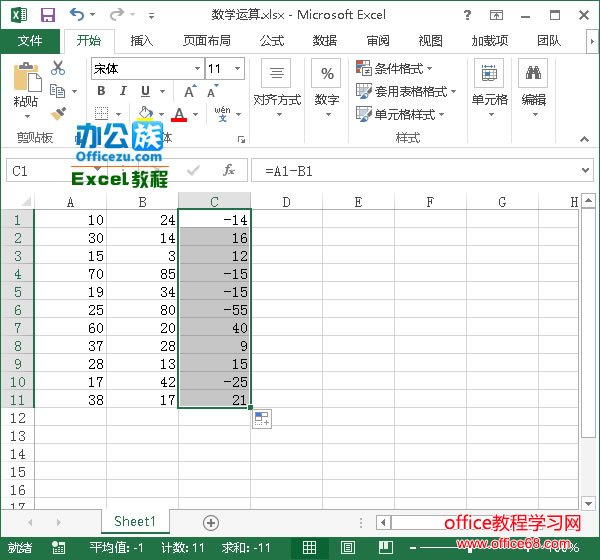Image resolution: width=600 pixels, height=560 pixels.
Task: Toggle Italic formatting
Action: [x=123, y=91]
